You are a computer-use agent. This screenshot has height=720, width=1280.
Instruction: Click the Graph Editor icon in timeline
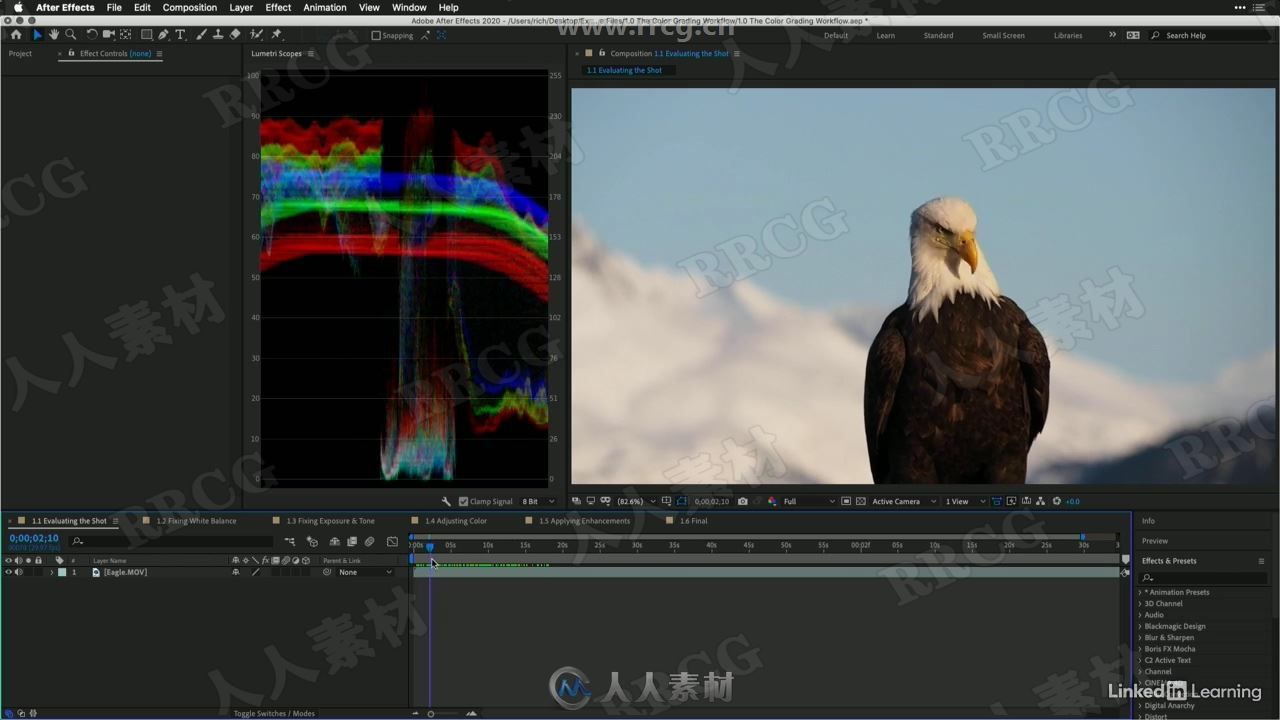(392, 541)
